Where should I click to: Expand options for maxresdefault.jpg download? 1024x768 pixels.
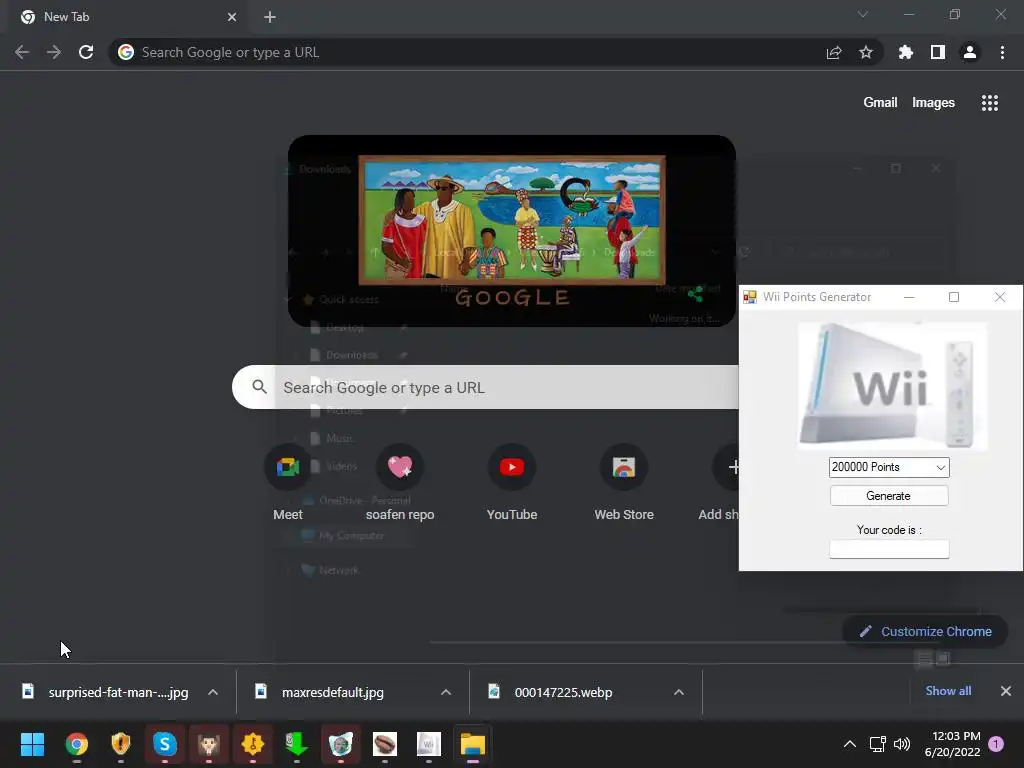[446, 692]
